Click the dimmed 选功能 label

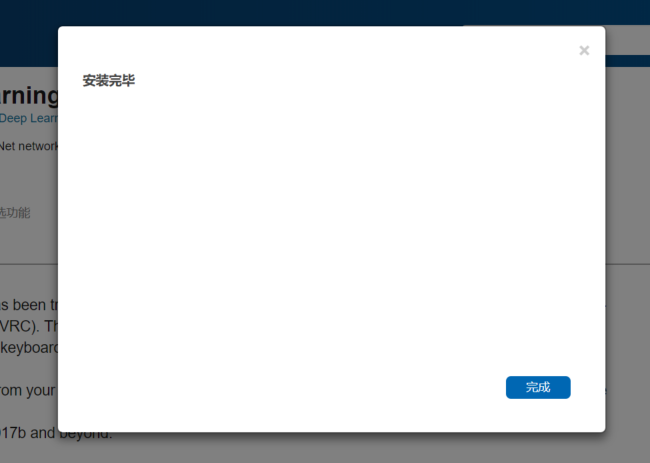pyautogui.click(x=15, y=213)
